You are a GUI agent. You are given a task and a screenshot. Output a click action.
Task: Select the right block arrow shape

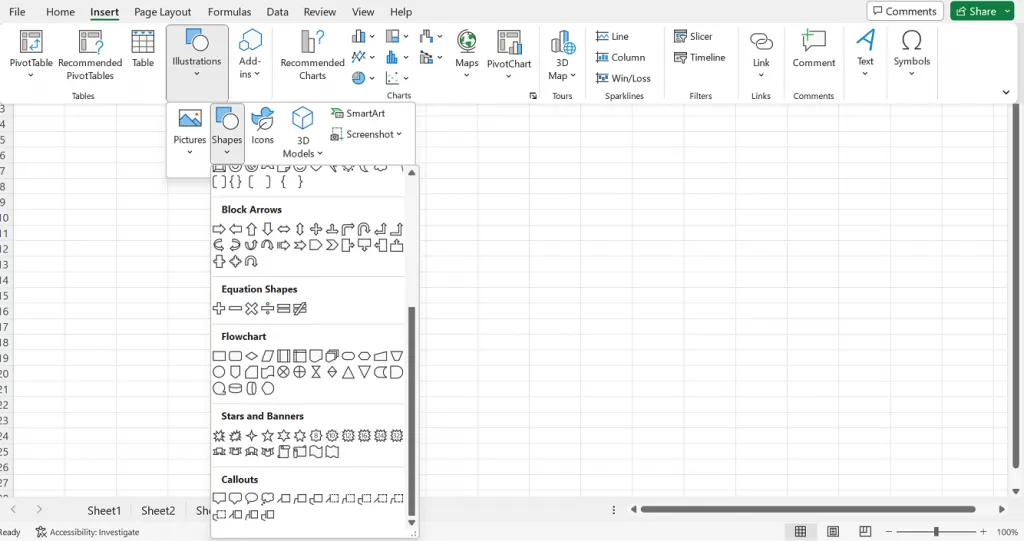(219, 229)
